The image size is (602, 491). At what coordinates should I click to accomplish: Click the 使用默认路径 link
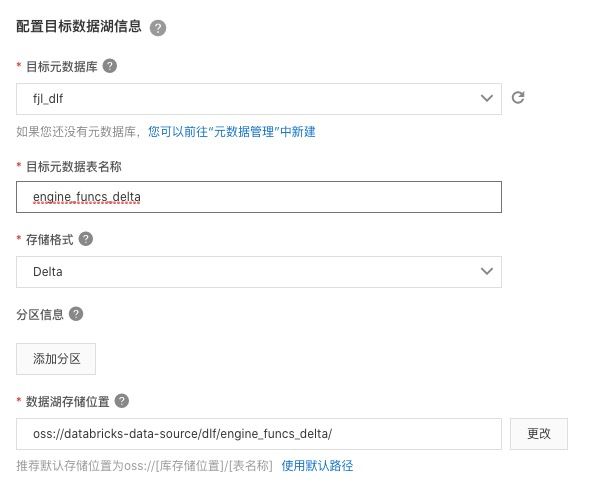(x=317, y=466)
